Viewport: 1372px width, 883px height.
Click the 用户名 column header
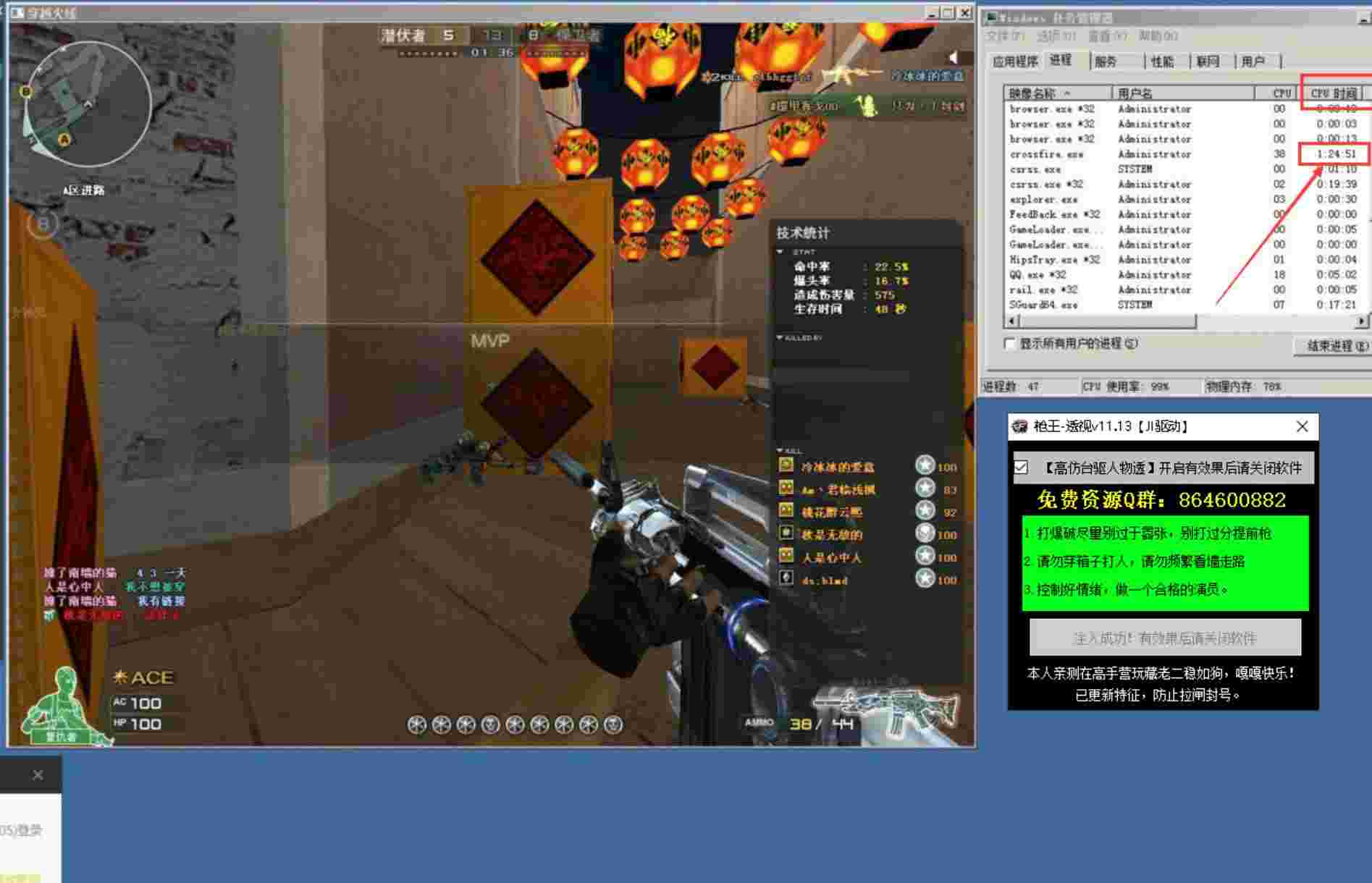(1183, 93)
